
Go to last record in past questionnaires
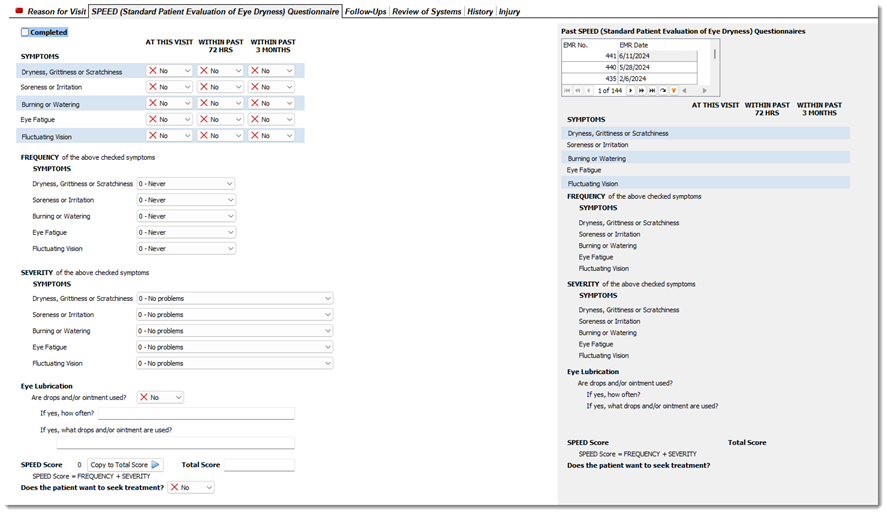pos(652,90)
